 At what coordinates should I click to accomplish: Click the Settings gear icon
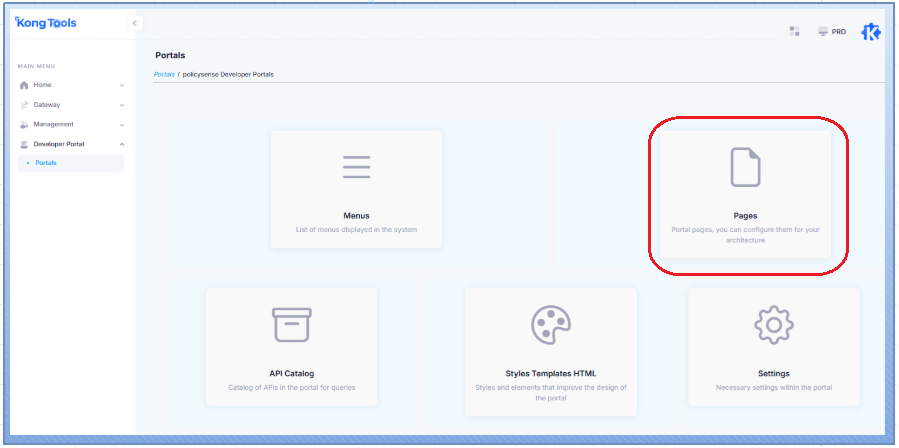click(x=773, y=325)
